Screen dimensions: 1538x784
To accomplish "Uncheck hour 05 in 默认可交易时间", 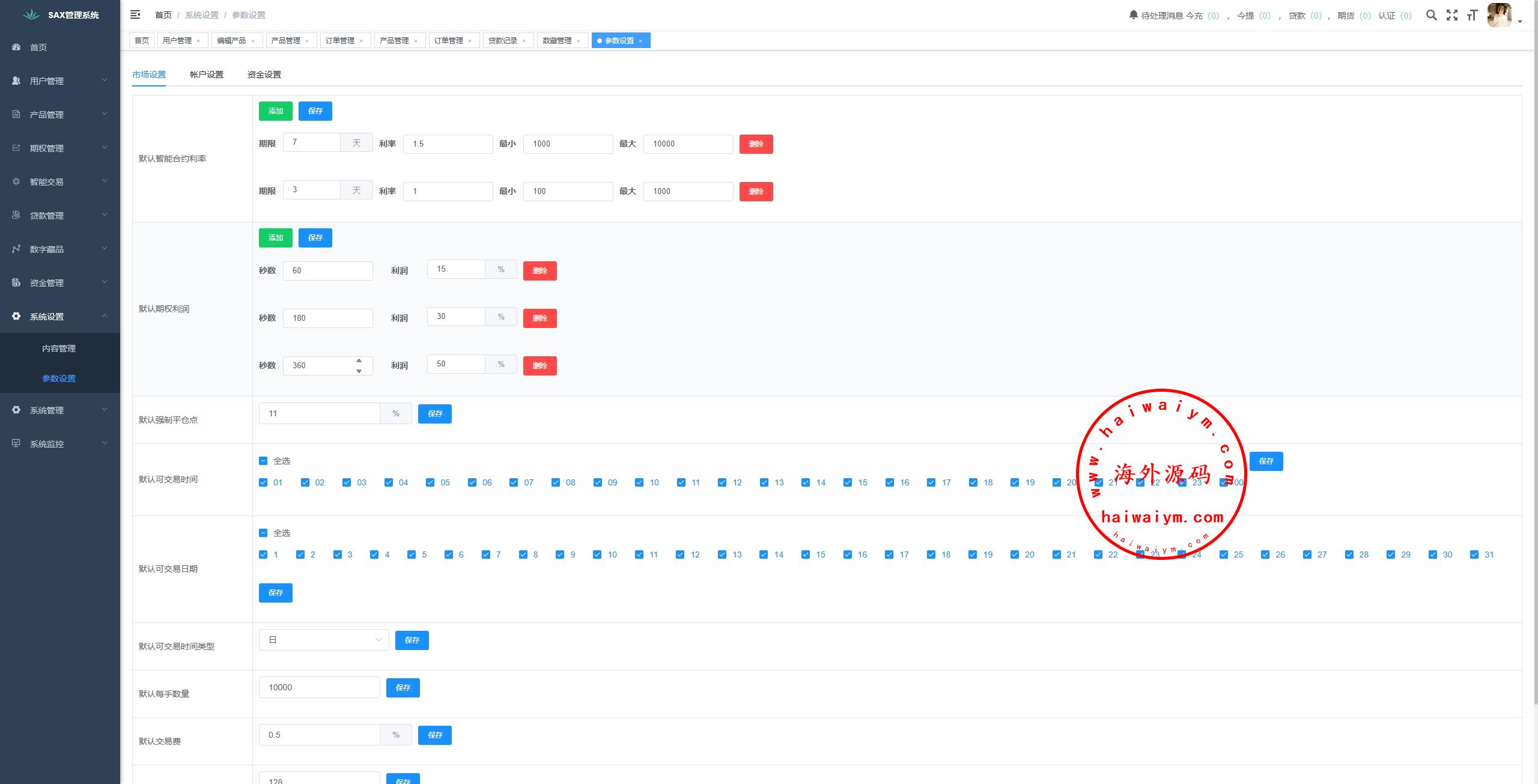I will click(x=430, y=482).
